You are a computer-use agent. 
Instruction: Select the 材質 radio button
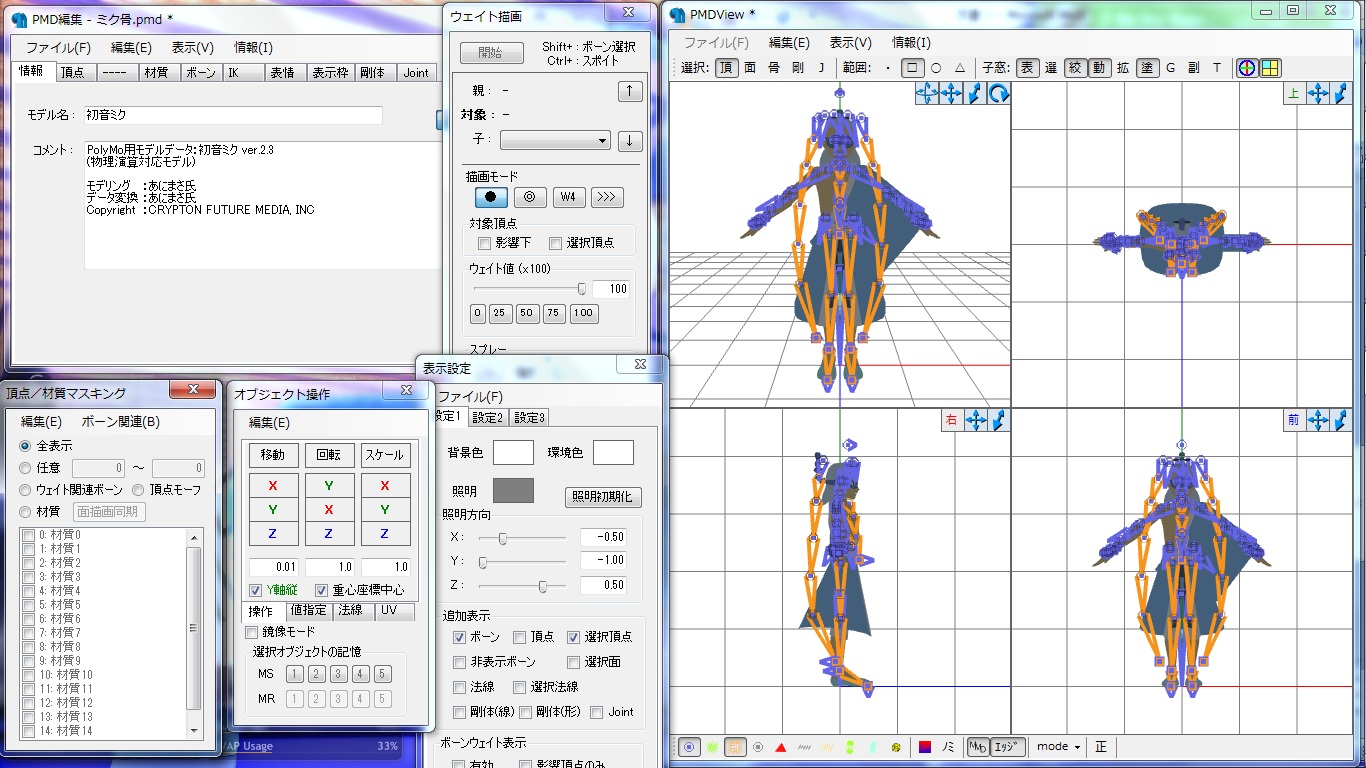(x=26, y=512)
